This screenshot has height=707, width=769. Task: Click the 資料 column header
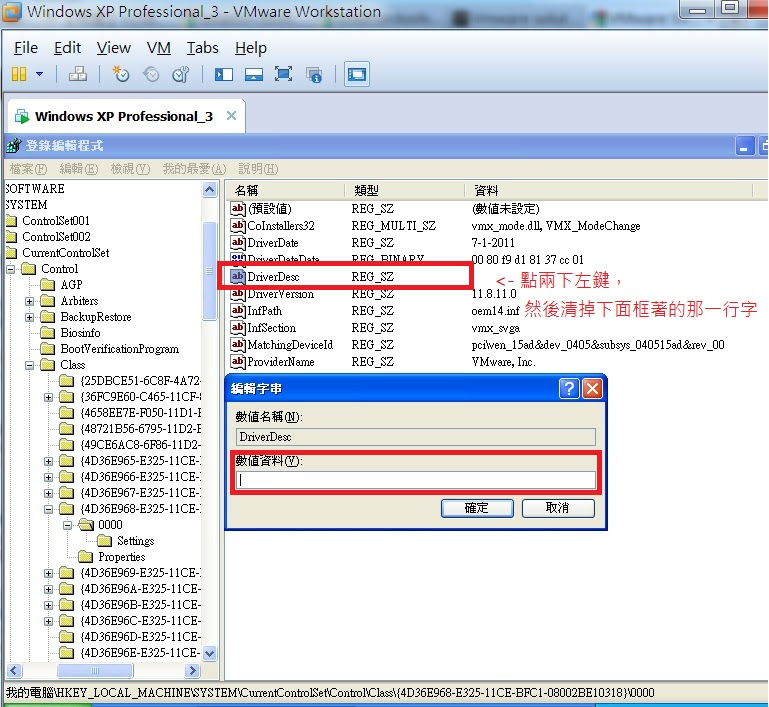point(609,190)
